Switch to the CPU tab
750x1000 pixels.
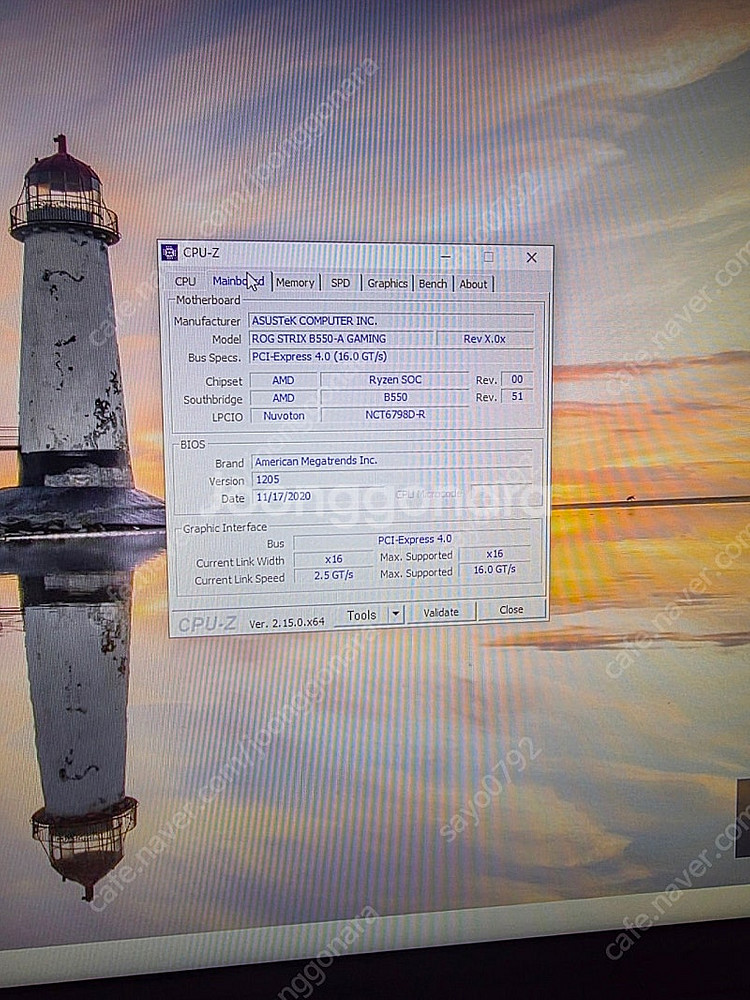186,281
